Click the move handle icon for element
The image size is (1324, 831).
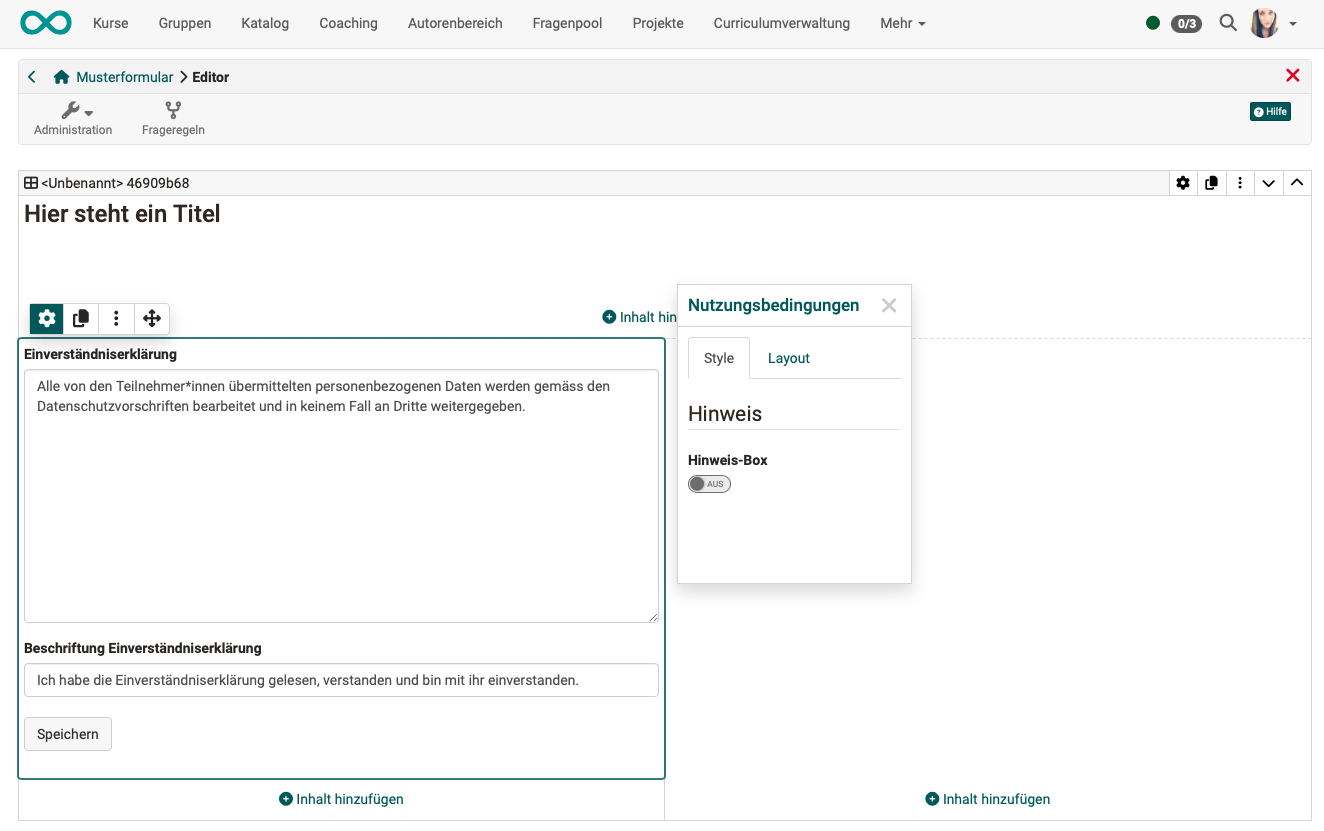(152, 318)
